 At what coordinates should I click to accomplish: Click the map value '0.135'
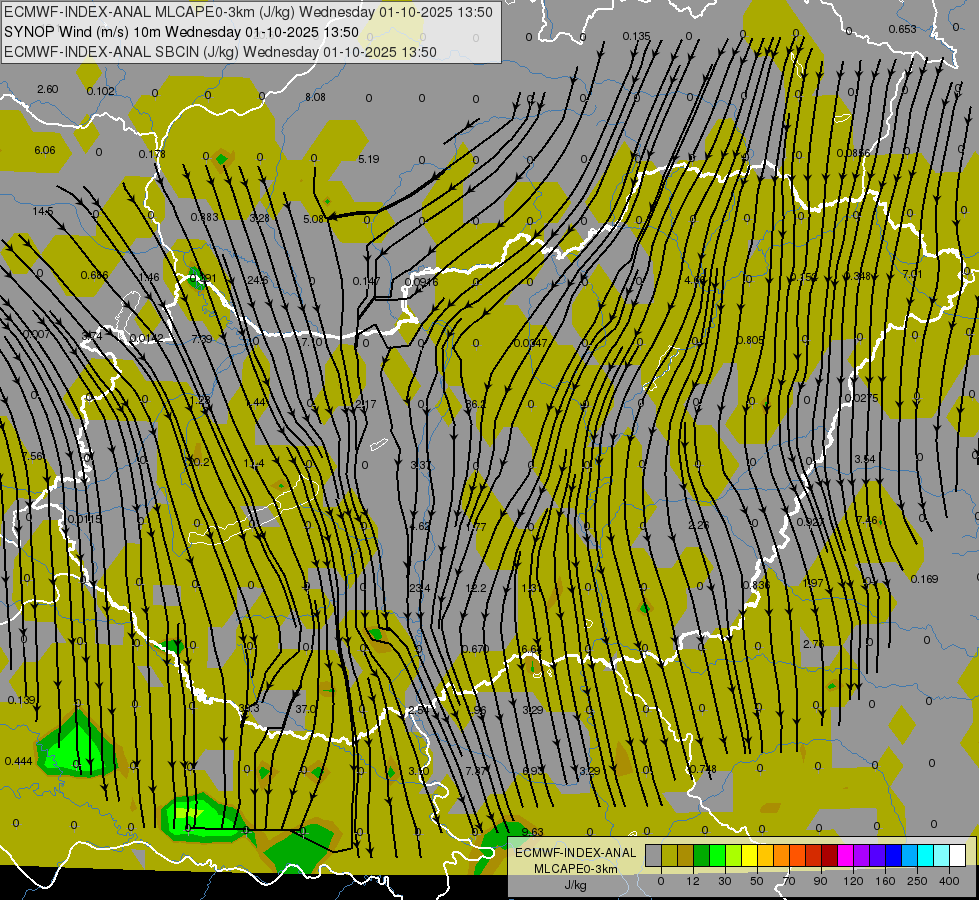(636, 37)
